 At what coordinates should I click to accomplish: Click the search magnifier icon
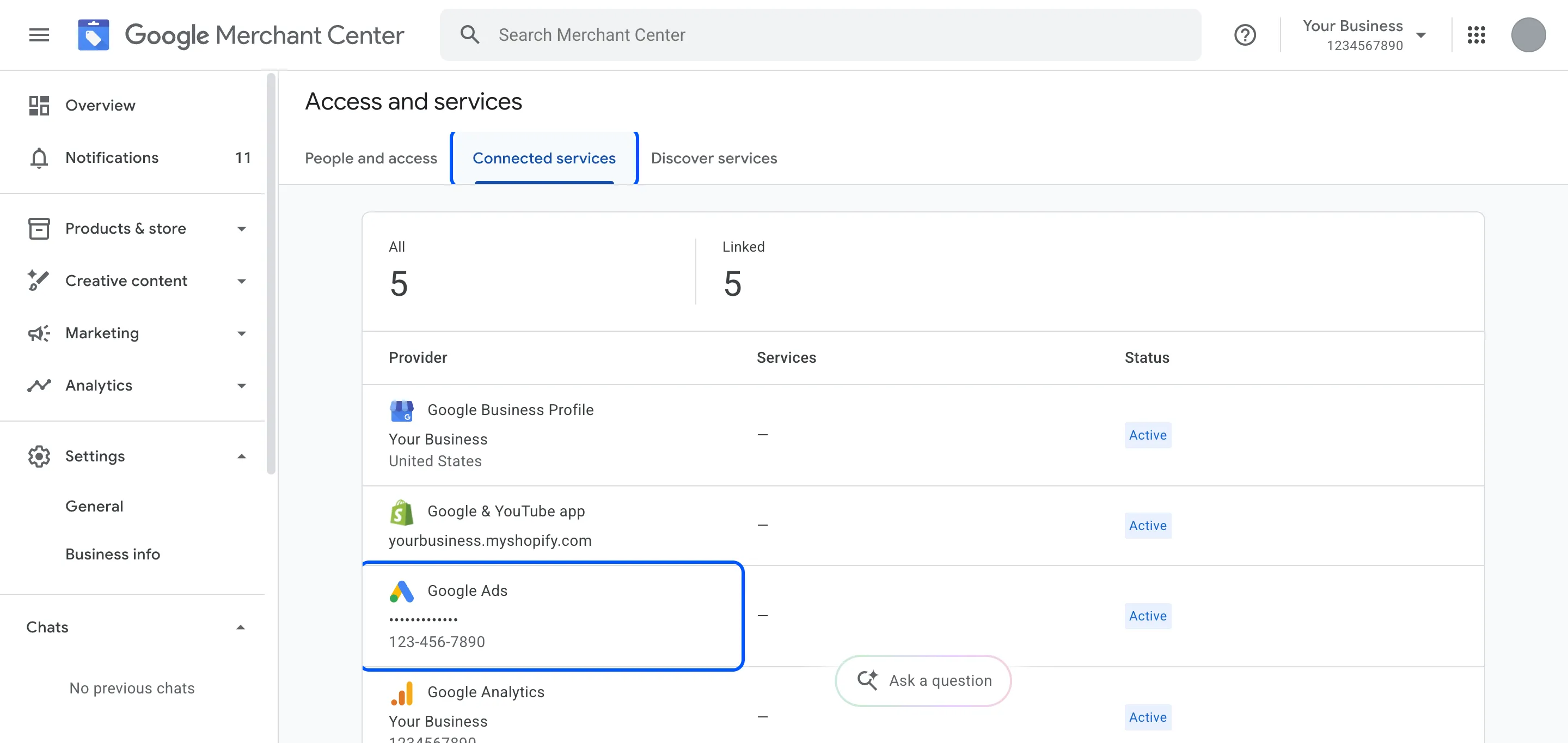click(x=469, y=35)
